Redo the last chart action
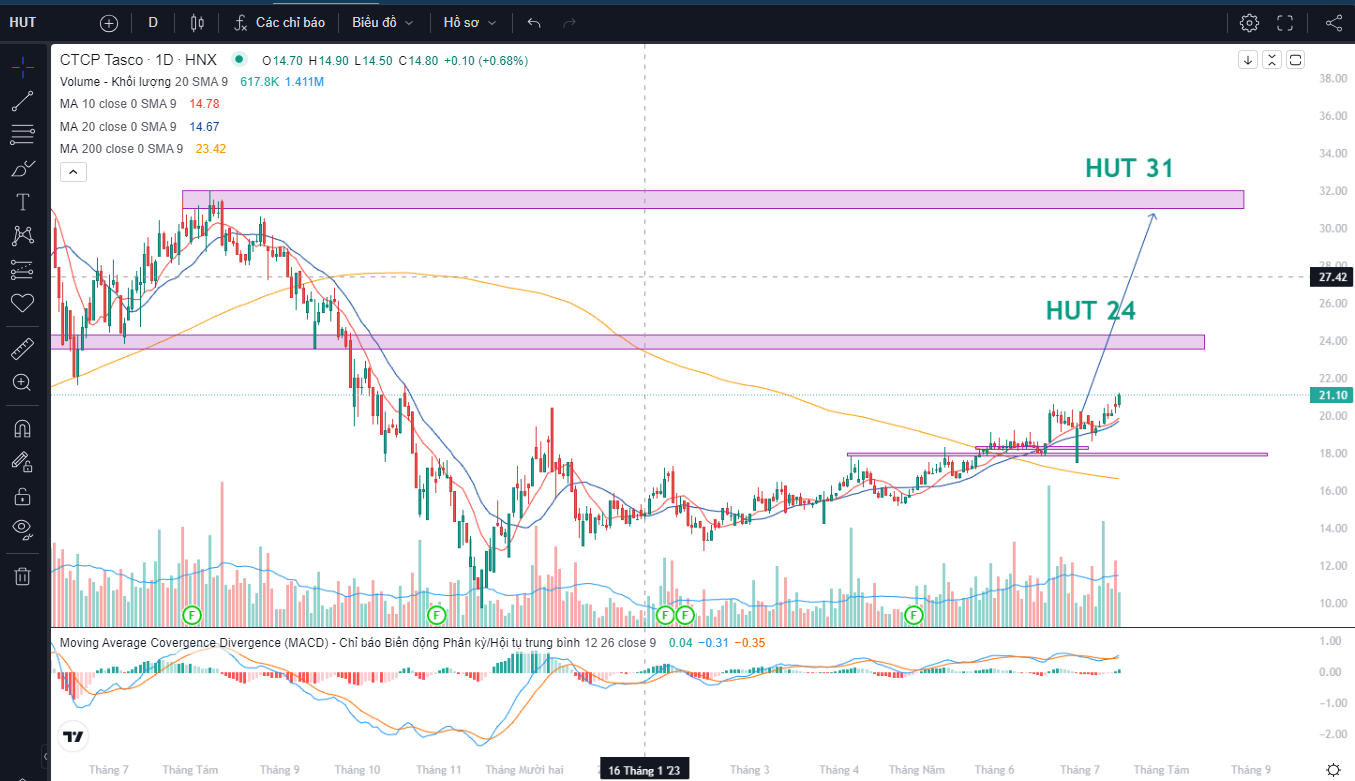1355x781 pixels. pos(569,22)
